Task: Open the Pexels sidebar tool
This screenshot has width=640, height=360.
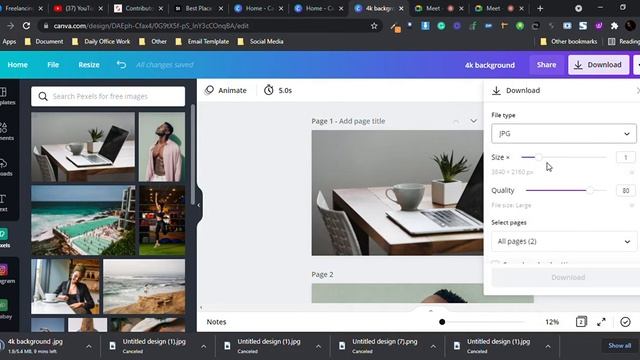Action: tap(4, 238)
